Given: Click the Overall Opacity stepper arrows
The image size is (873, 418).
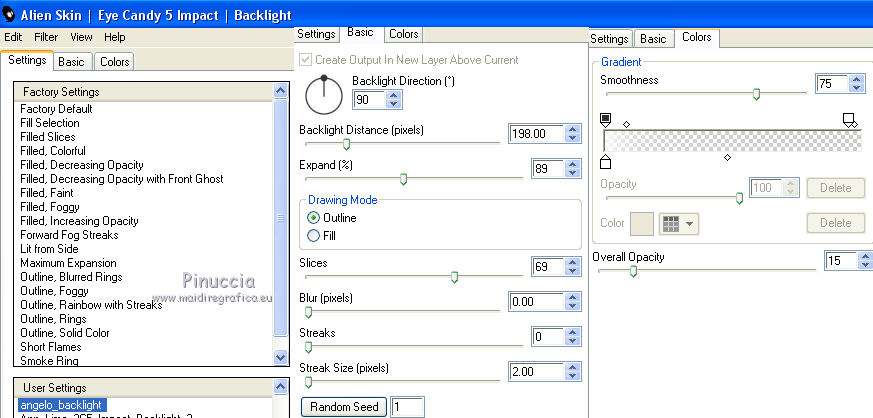Looking at the screenshot, I should [865, 260].
